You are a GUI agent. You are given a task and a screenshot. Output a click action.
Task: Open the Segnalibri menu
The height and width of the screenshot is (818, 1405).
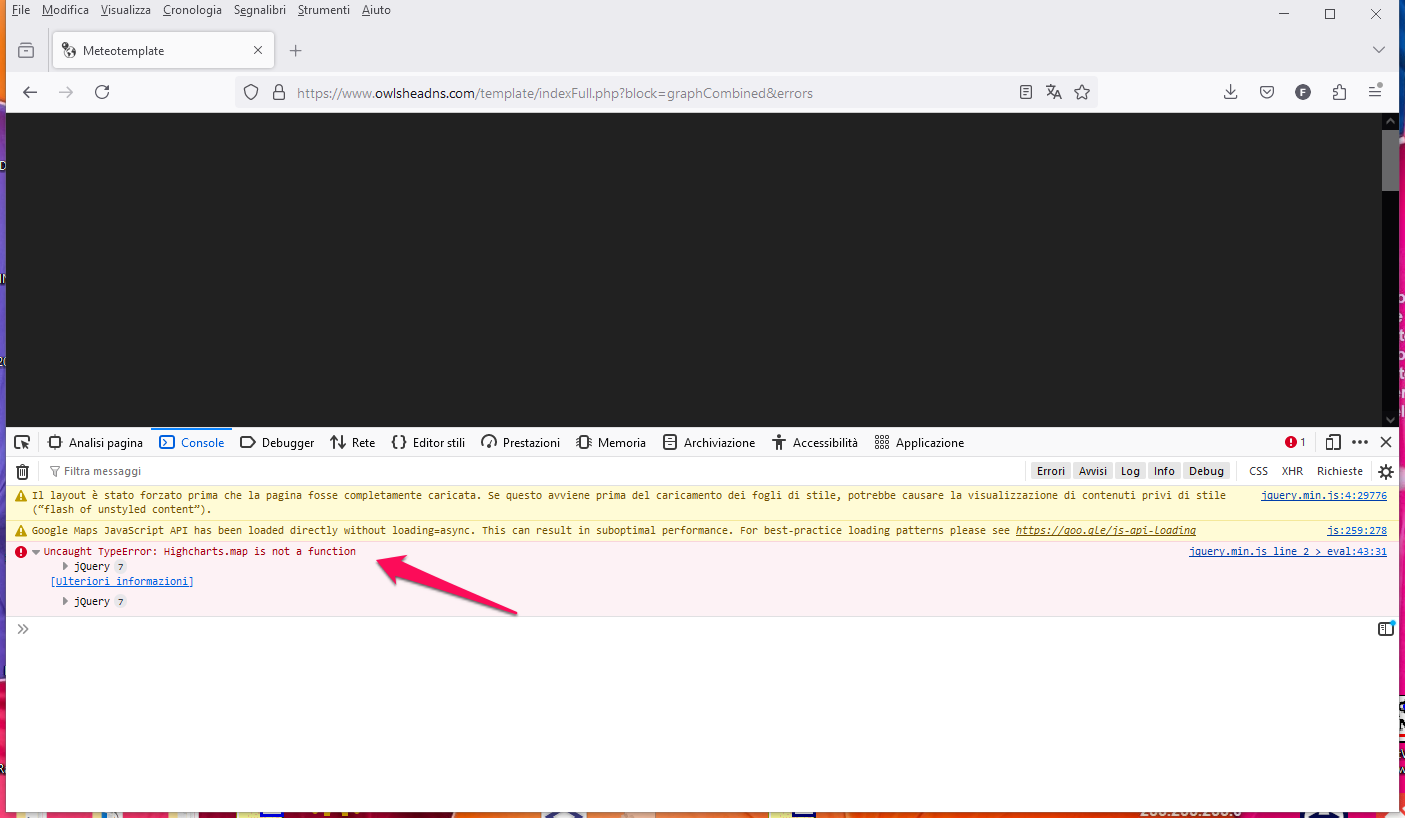(259, 10)
